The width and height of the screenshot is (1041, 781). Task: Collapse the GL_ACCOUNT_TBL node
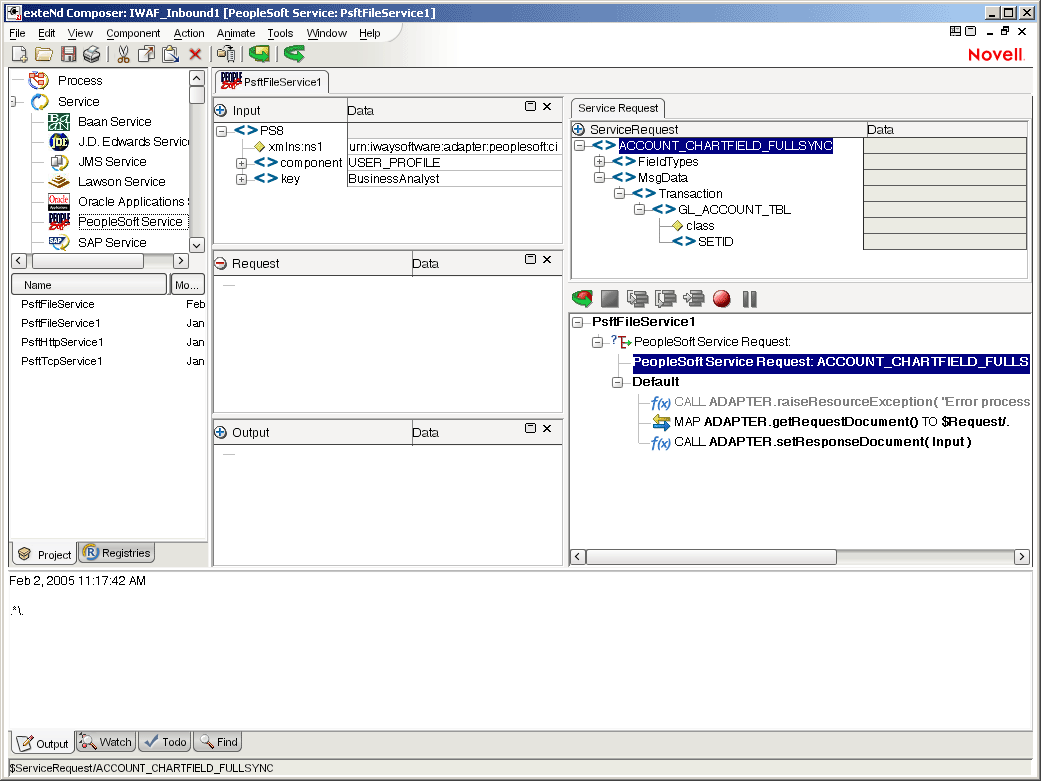point(639,209)
